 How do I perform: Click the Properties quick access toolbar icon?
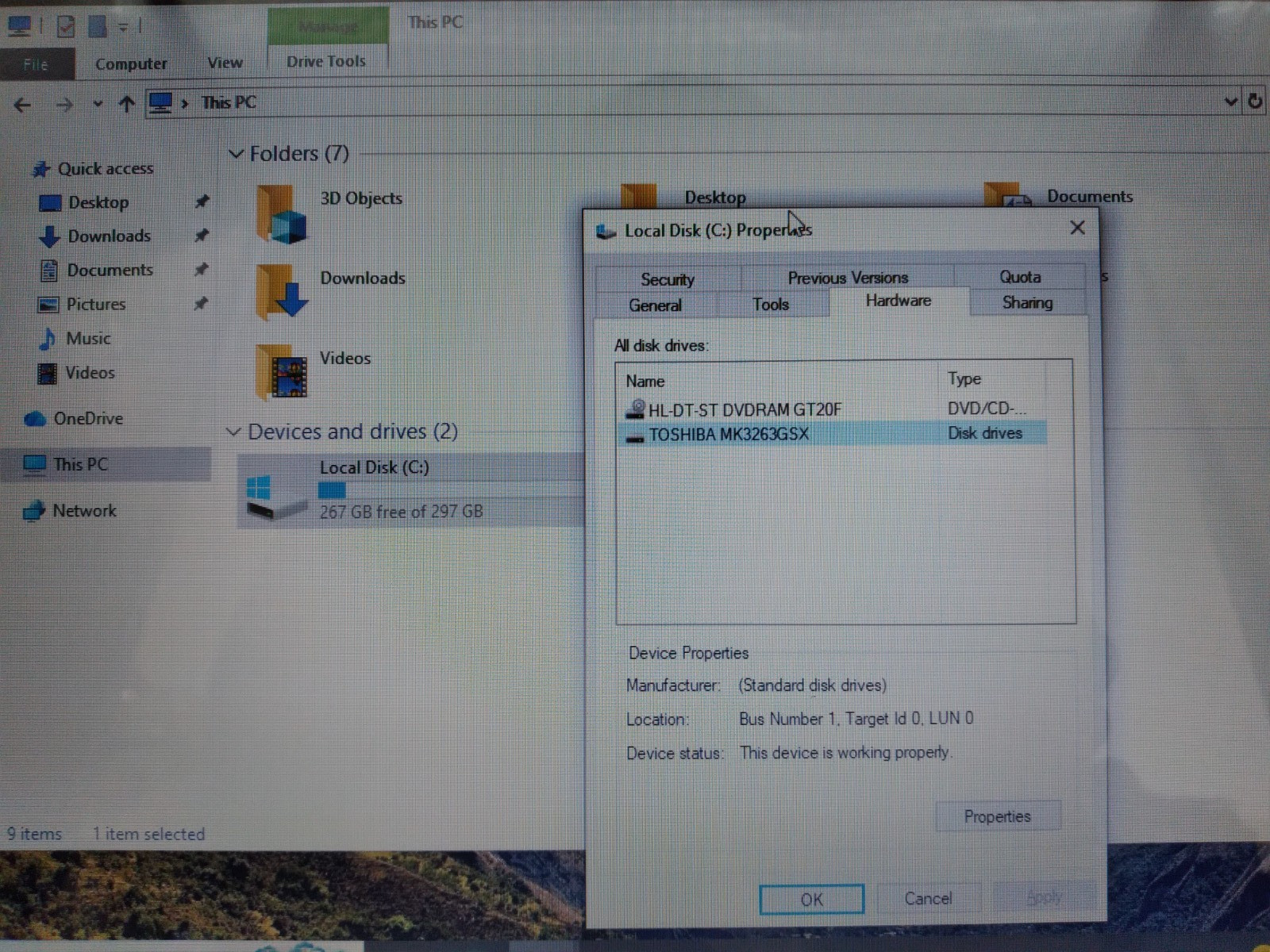(66, 26)
